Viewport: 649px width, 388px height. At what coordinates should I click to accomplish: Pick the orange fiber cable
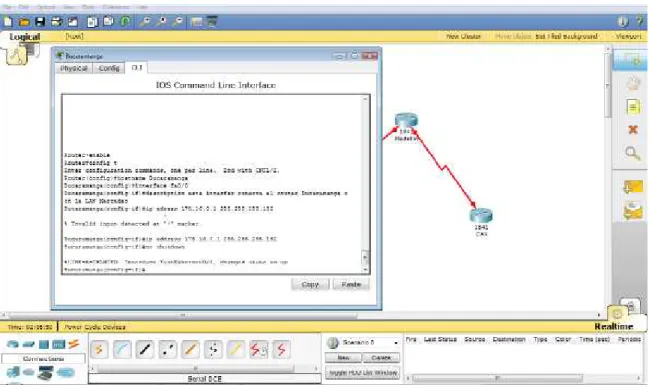point(190,350)
